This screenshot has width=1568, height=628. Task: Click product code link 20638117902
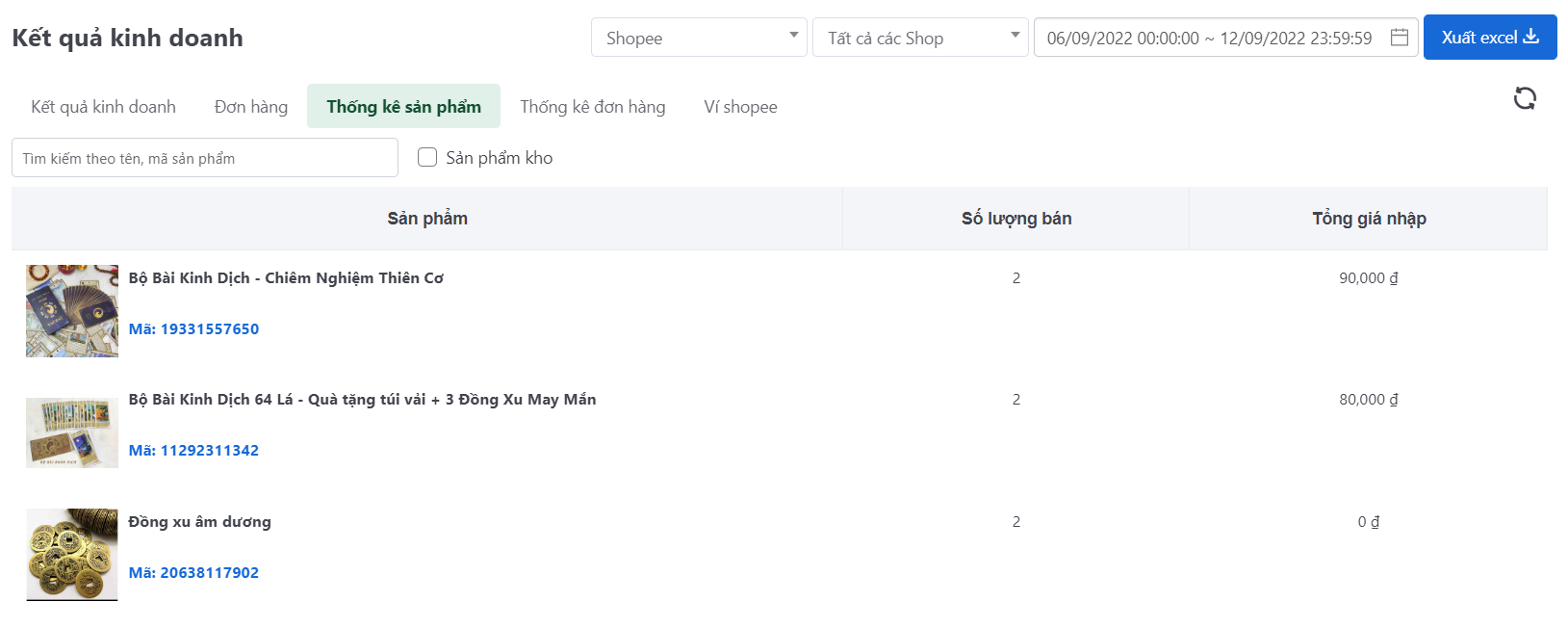[x=193, y=573]
